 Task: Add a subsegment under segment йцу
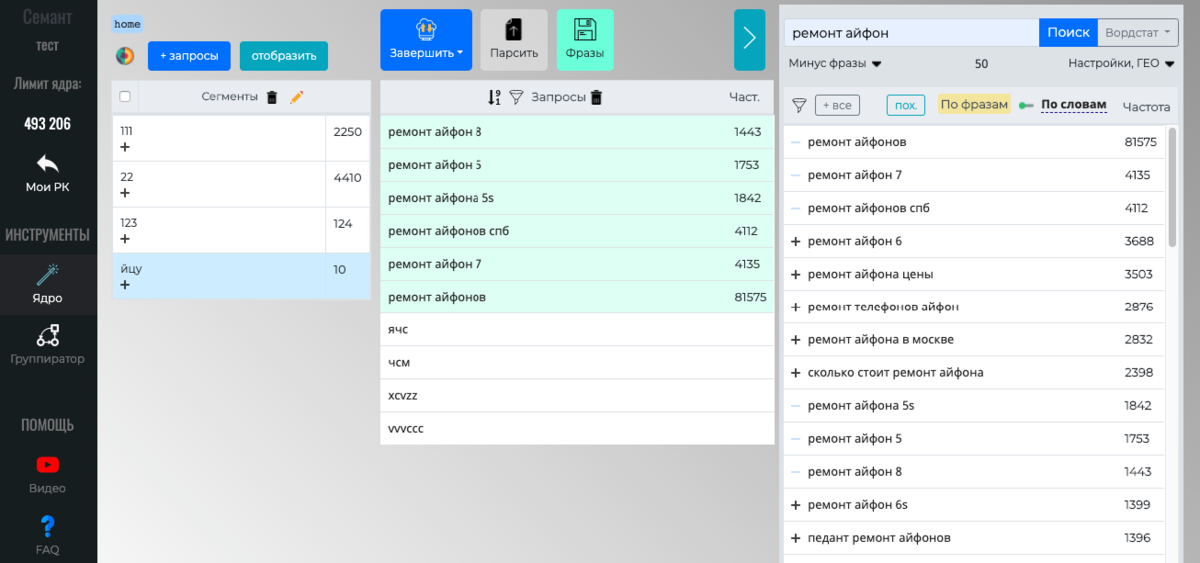125,285
